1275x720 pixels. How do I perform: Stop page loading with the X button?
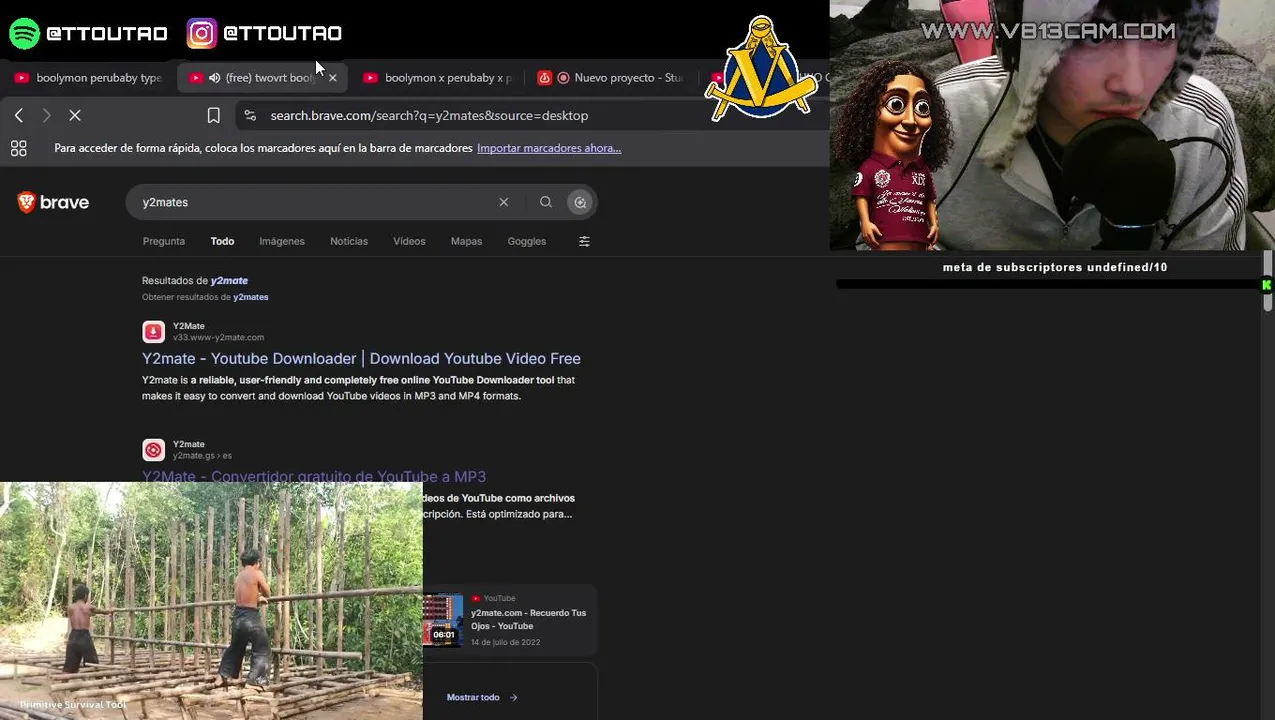pos(75,116)
